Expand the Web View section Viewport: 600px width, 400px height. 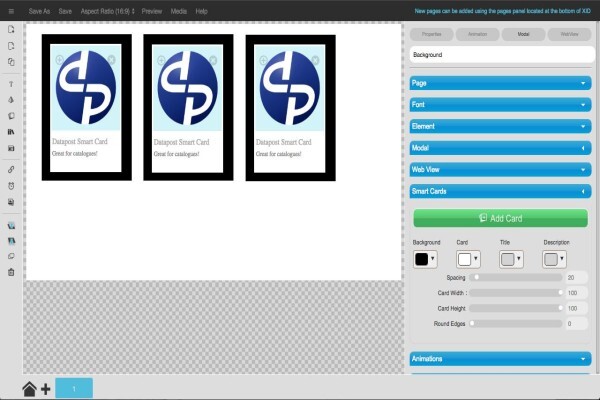point(500,170)
